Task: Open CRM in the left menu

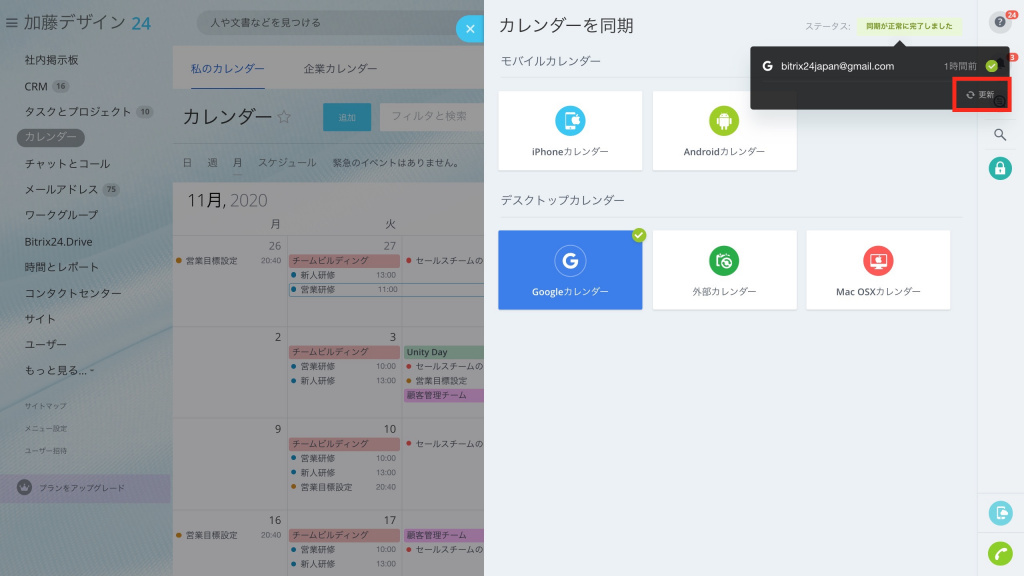Action: (36, 86)
